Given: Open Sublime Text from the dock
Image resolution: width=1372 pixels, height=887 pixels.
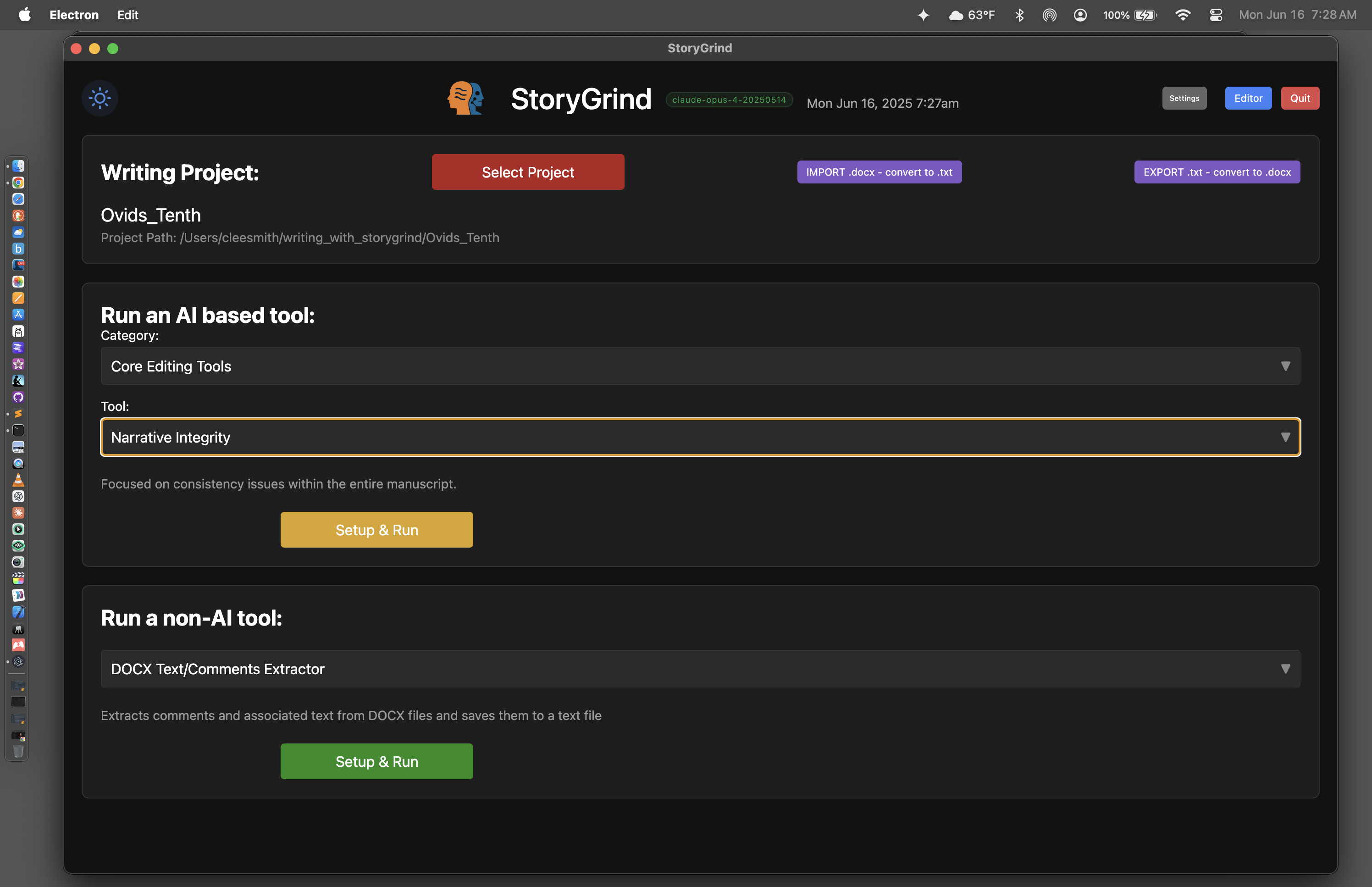Looking at the screenshot, I should (x=18, y=414).
